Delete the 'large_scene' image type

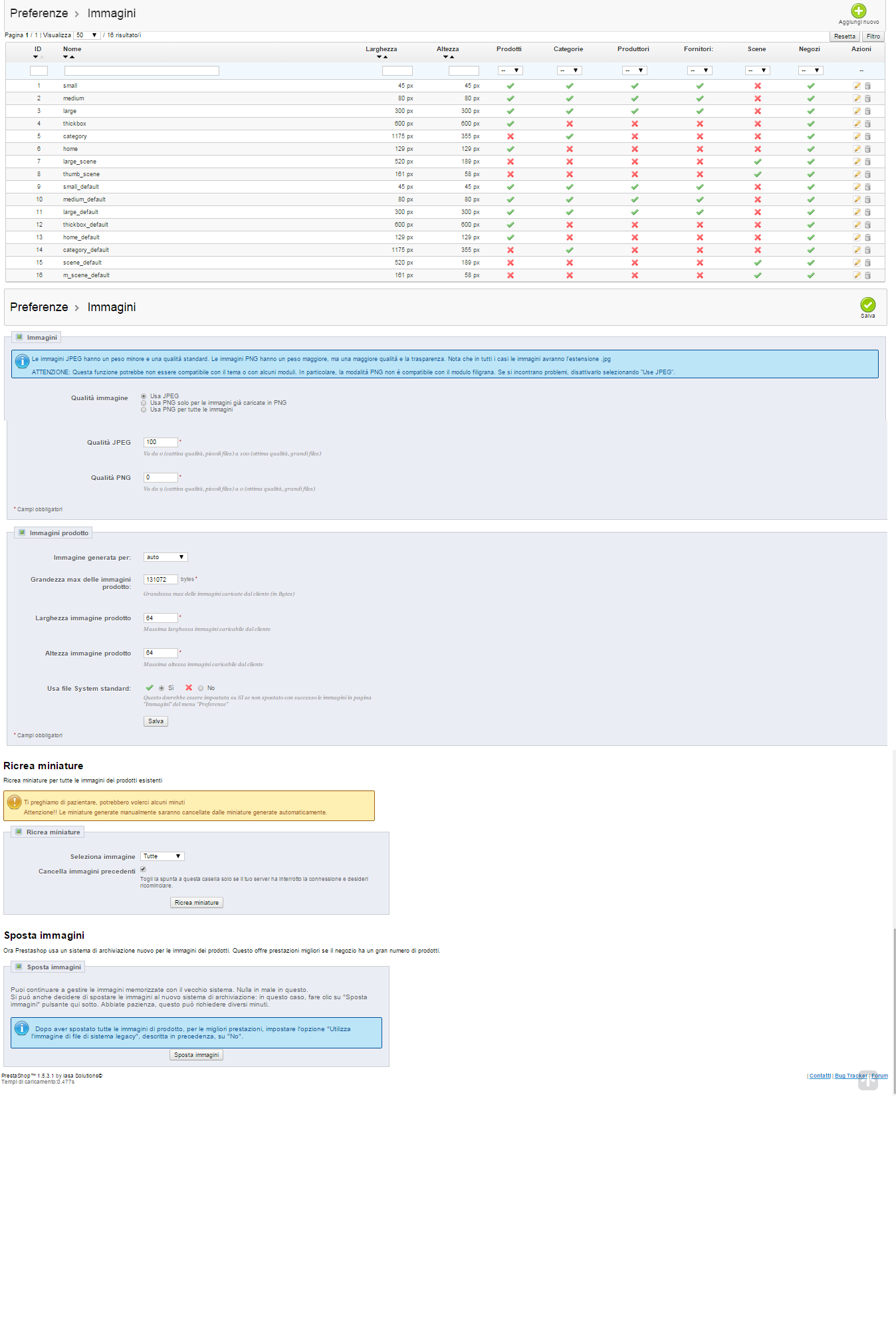coord(867,162)
